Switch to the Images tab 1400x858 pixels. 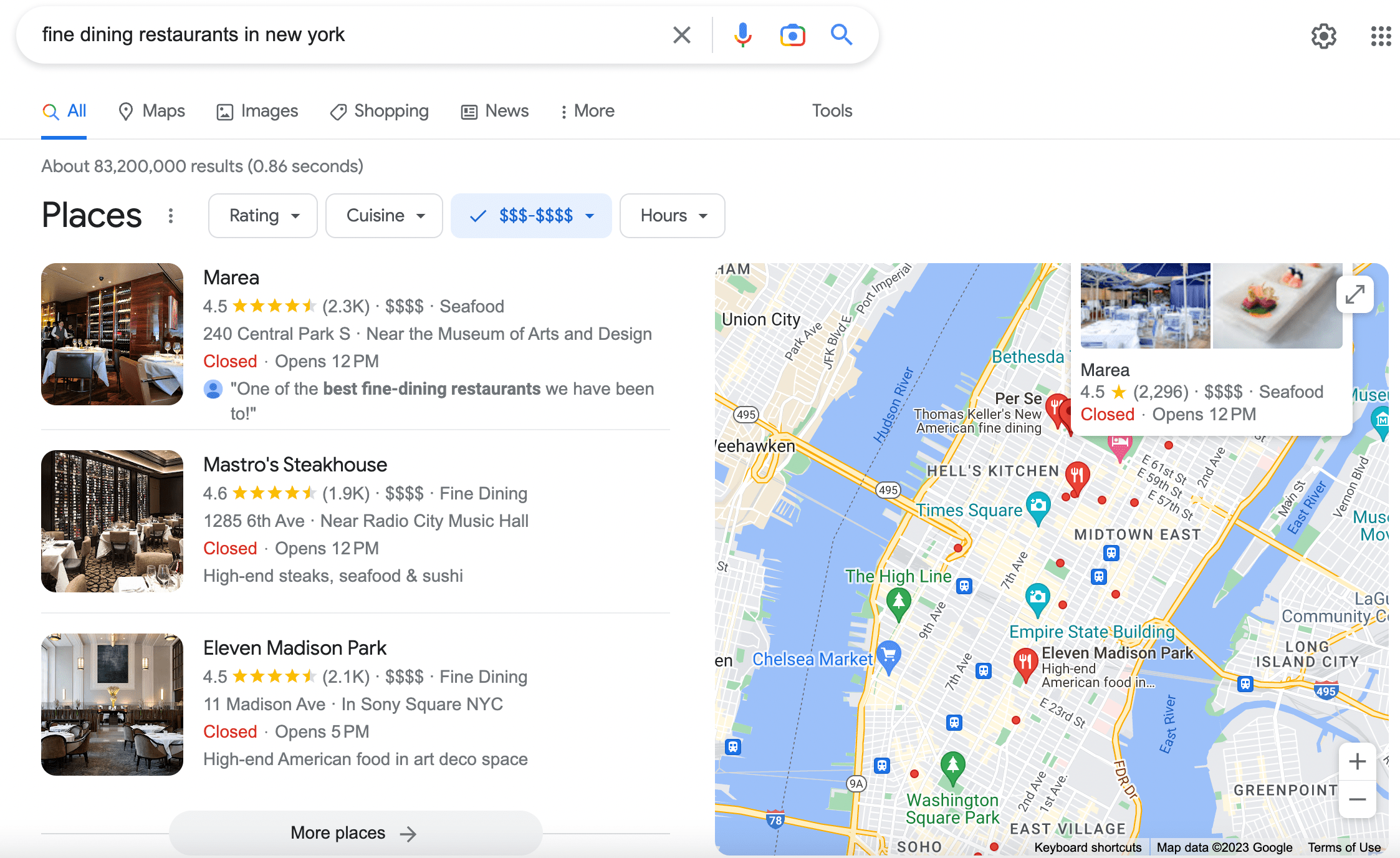point(257,111)
